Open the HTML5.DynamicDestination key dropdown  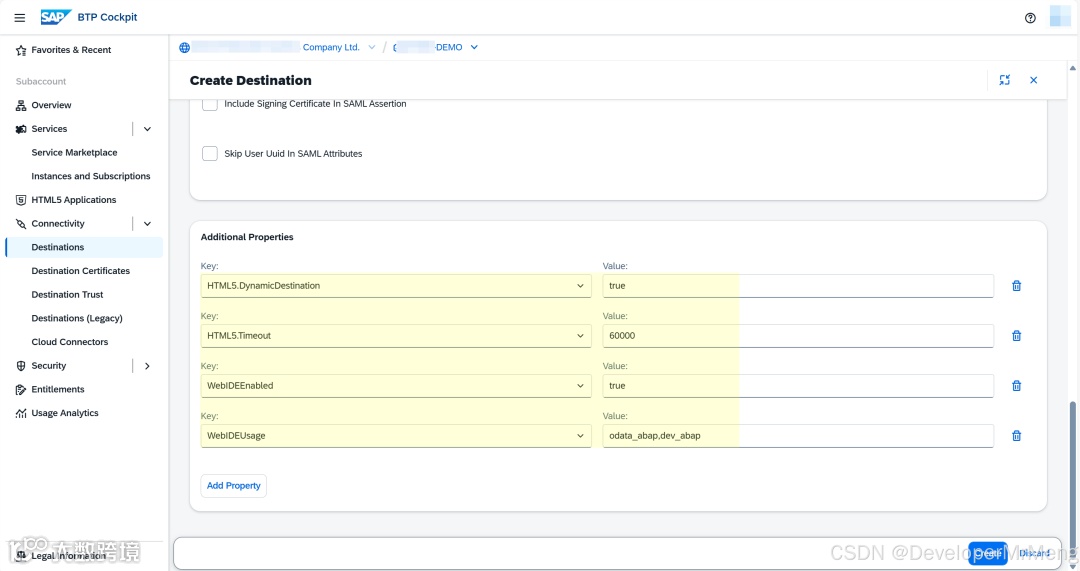pos(581,286)
